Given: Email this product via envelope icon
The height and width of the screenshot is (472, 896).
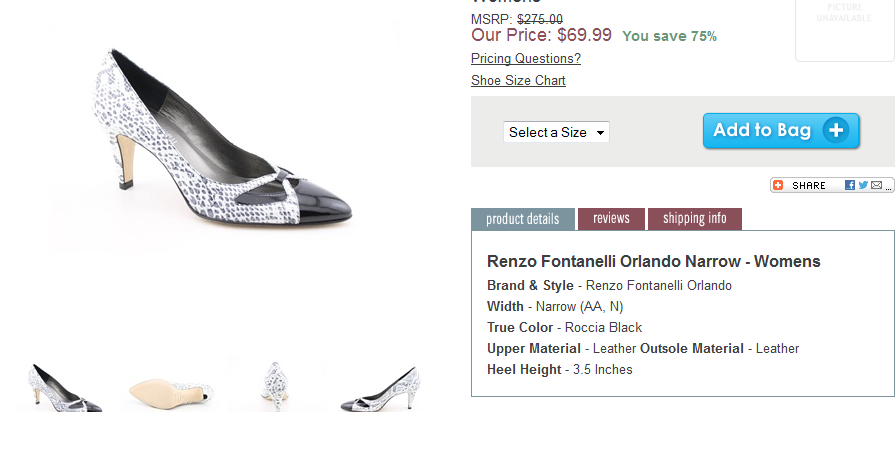Looking at the screenshot, I should (876, 185).
